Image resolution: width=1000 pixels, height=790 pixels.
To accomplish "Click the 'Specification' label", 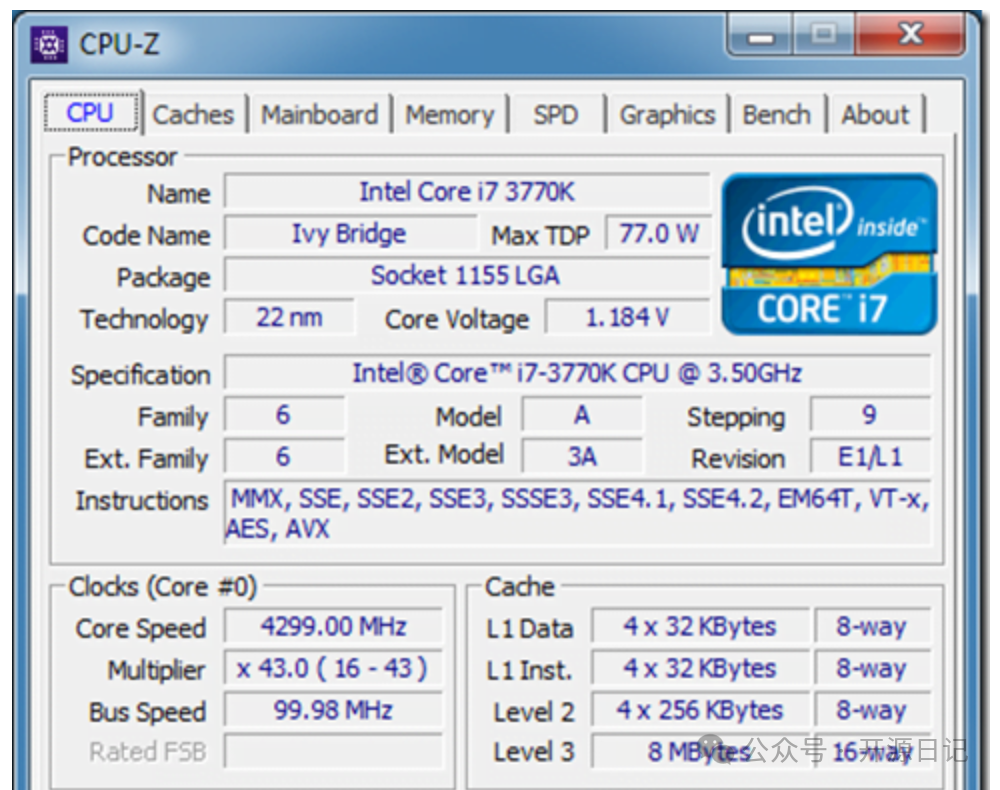I will 141,375.
